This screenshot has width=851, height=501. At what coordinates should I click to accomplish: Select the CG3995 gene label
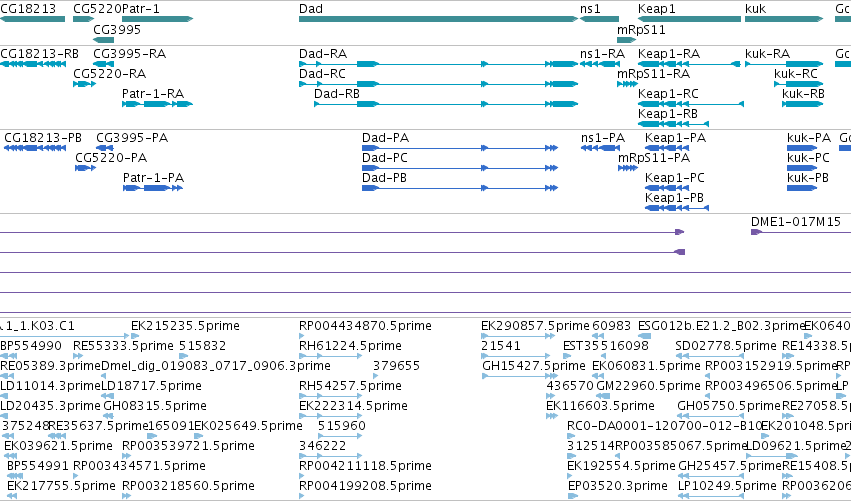(117, 29)
